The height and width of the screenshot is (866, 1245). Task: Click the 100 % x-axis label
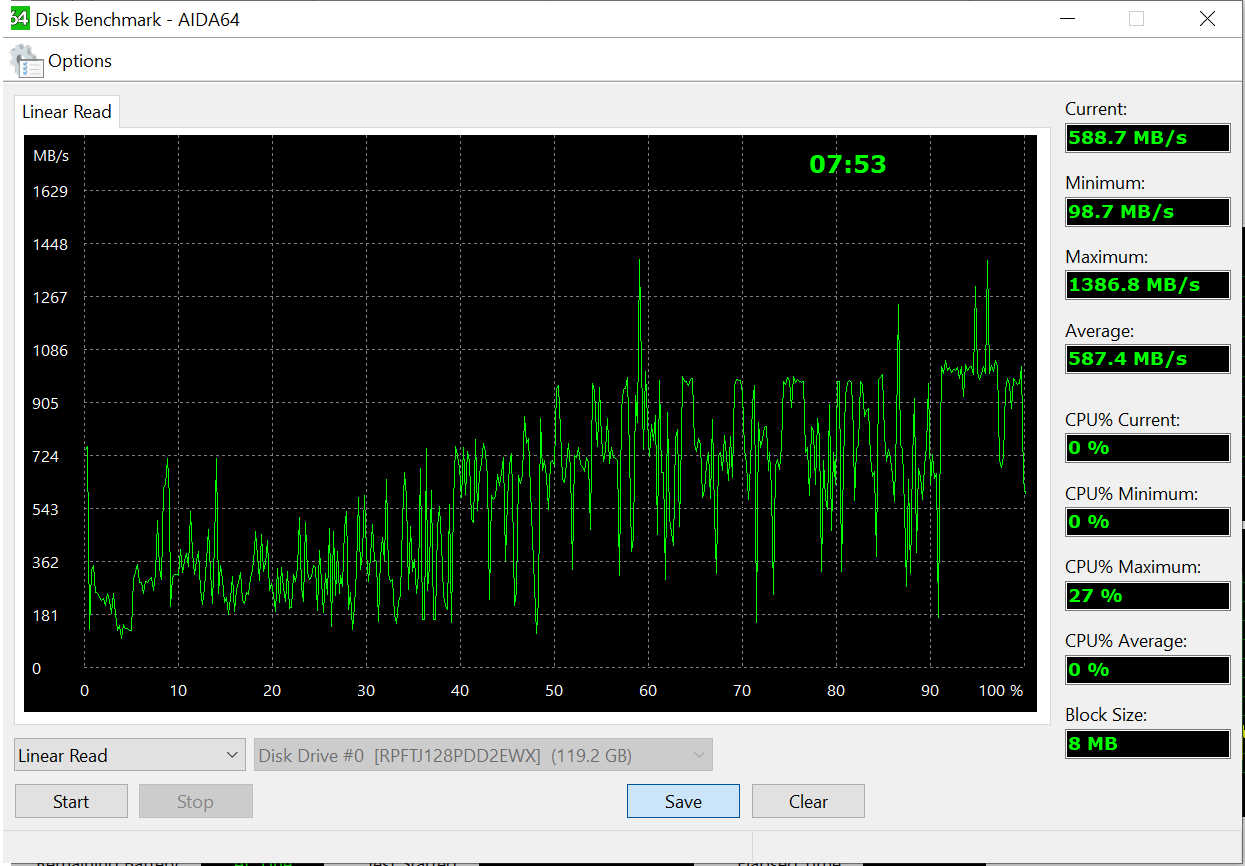click(1001, 690)
